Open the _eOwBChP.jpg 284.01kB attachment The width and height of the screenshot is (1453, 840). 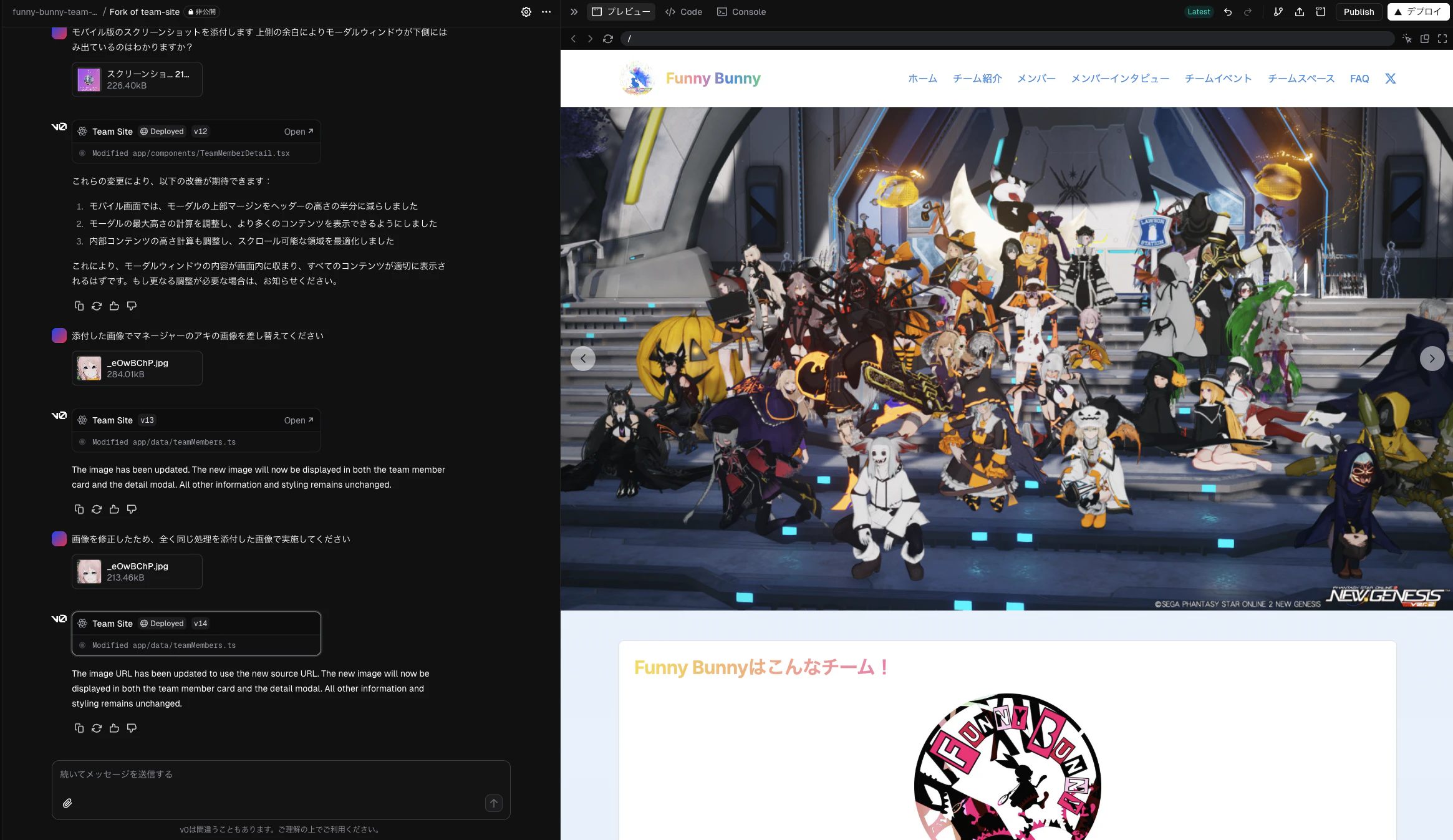(137, 369)
